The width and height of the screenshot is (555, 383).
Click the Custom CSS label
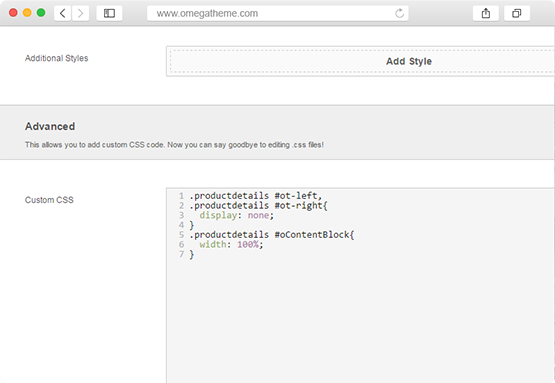[49, 200]
